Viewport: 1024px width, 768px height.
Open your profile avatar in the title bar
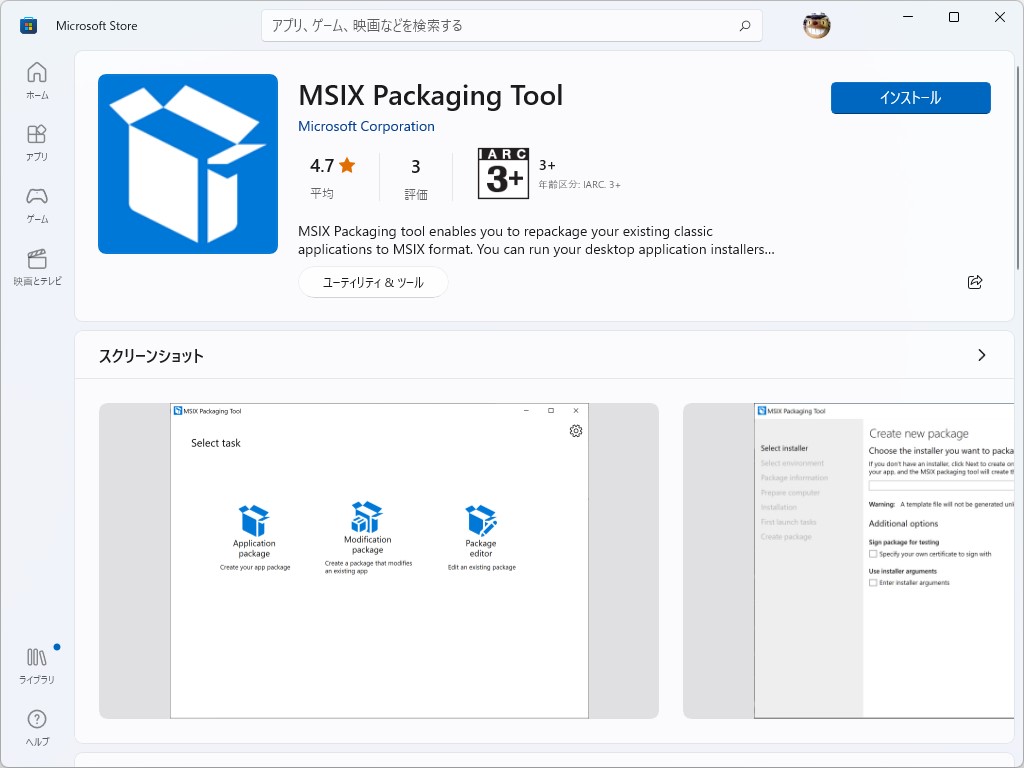point(817,25)
